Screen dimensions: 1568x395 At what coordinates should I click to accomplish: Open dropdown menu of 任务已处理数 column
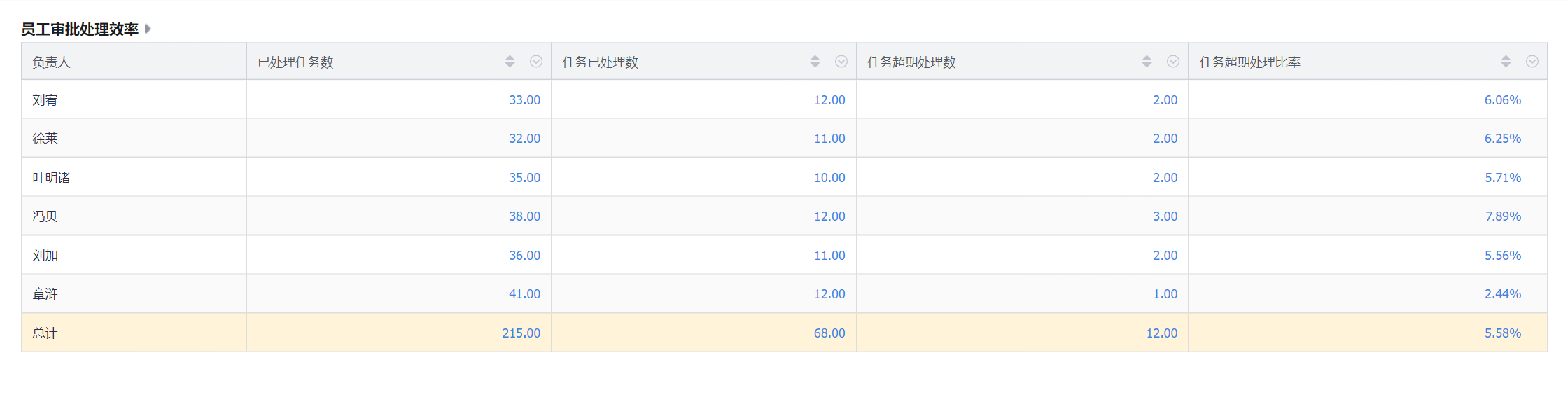[x=841, y=62]
